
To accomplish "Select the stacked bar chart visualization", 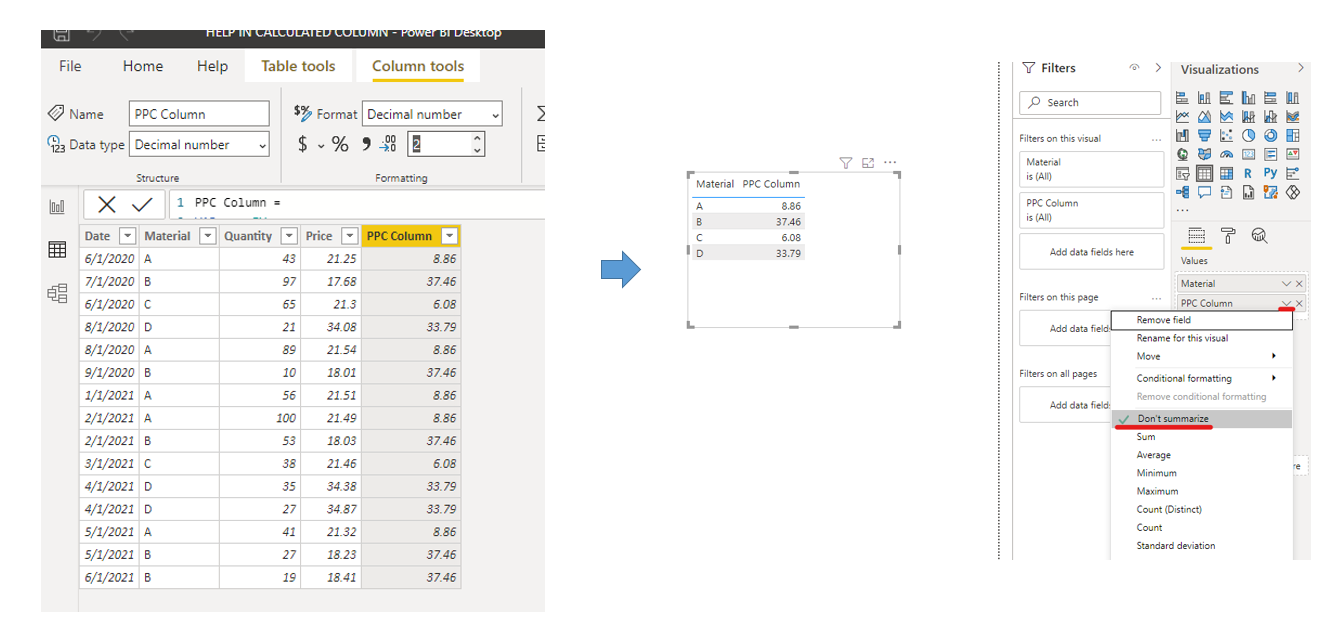I will [x=1182, y=97].
